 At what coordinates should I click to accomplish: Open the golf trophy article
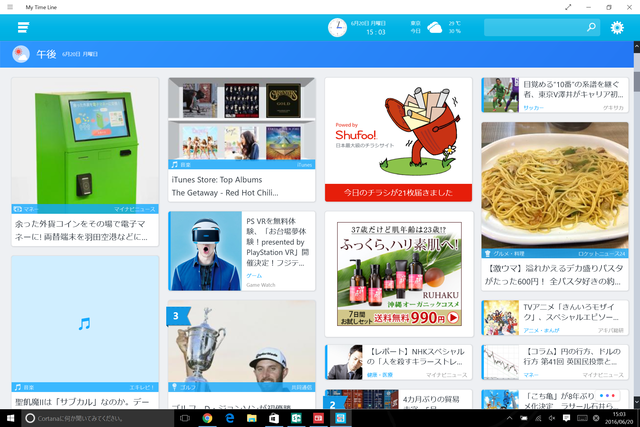(242, 354)
